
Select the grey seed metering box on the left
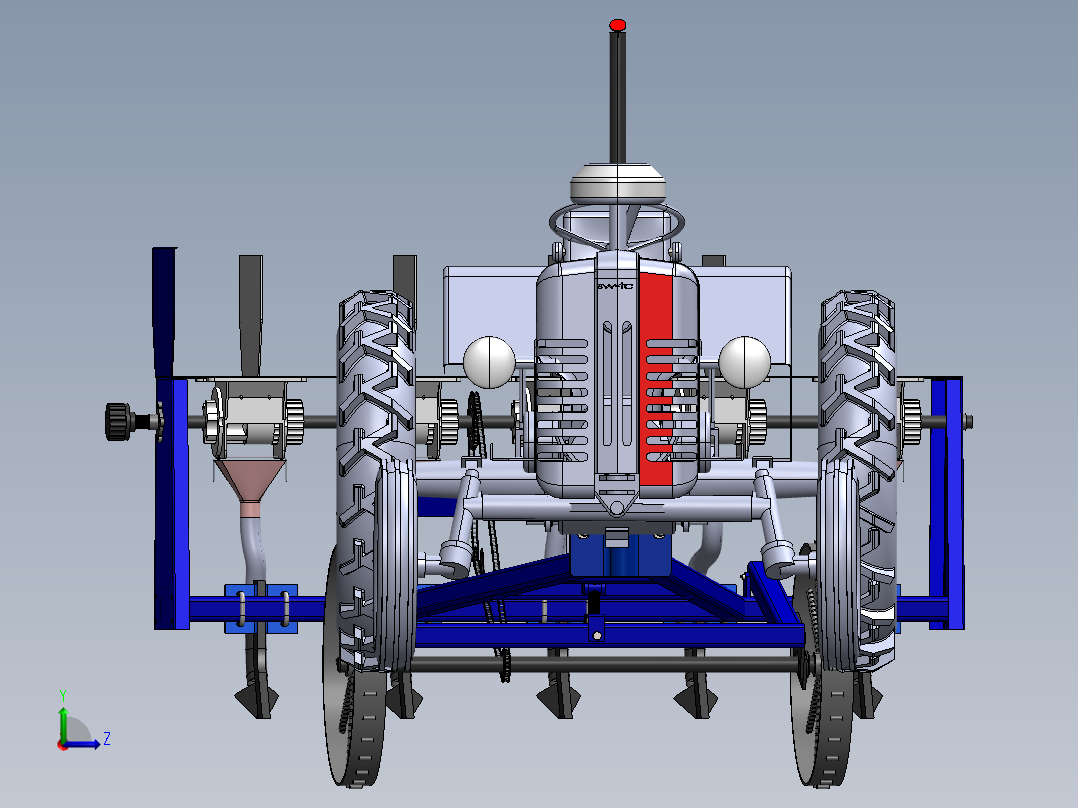click(x=251, y=419)
